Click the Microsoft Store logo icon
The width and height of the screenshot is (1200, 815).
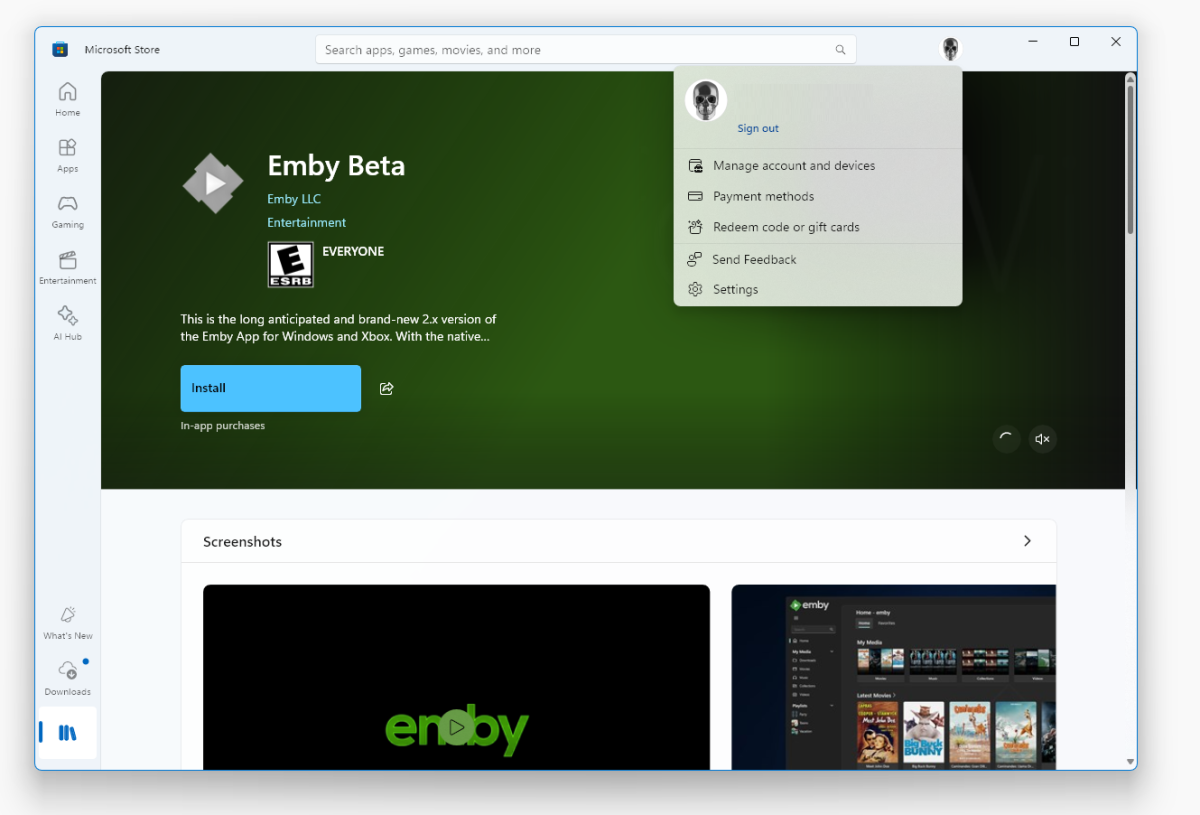pos(60,49)
